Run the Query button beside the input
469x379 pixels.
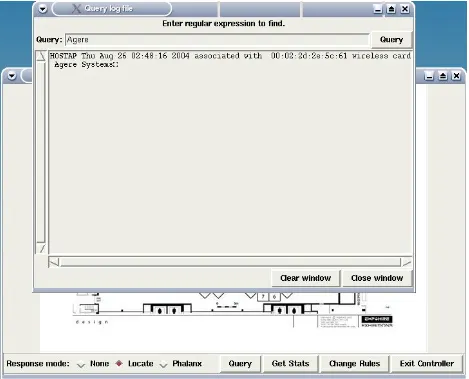(x=391, y=40)
